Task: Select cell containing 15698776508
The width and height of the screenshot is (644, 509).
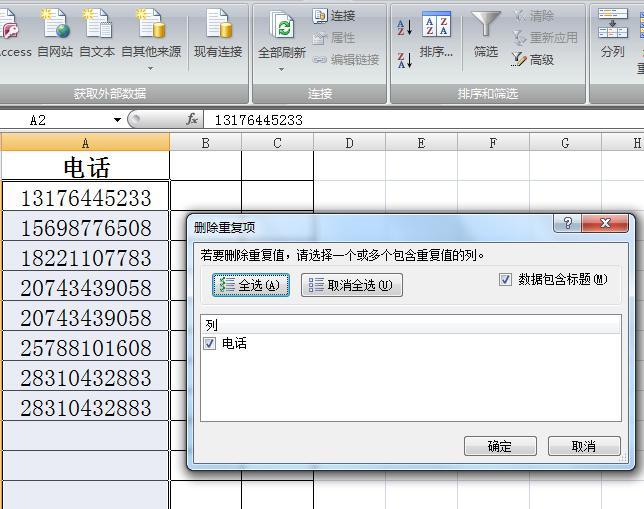Action: pos(85,226)
